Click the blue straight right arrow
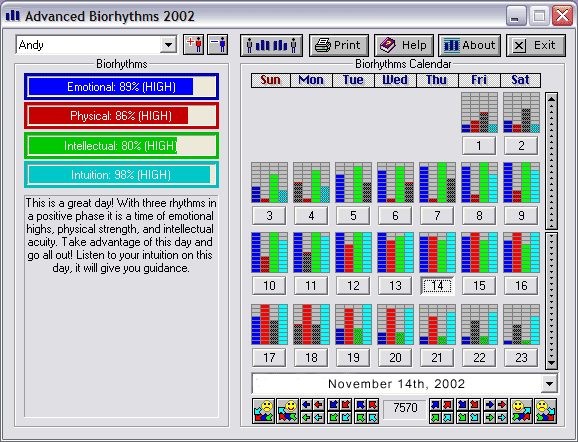This screenshot has height=442, width=578. point(490,404)
